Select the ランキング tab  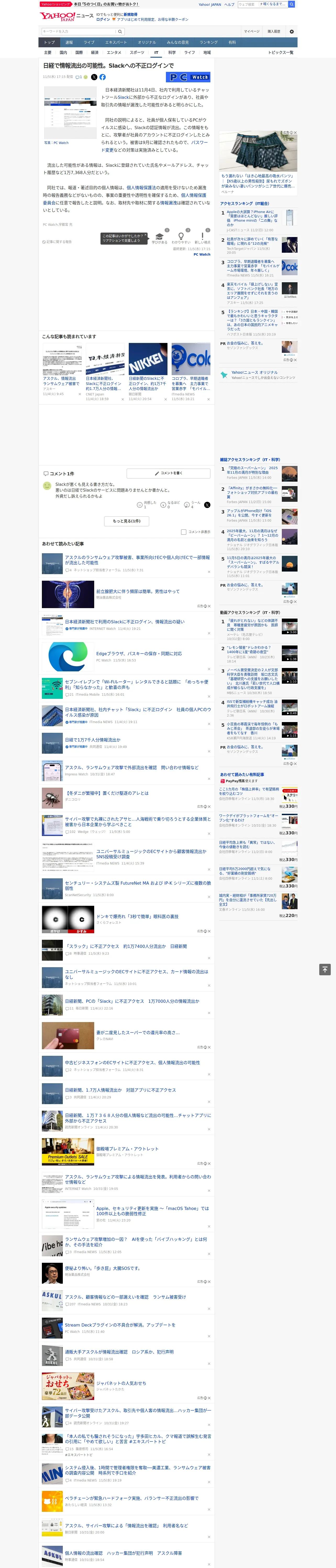pos(209,43)
